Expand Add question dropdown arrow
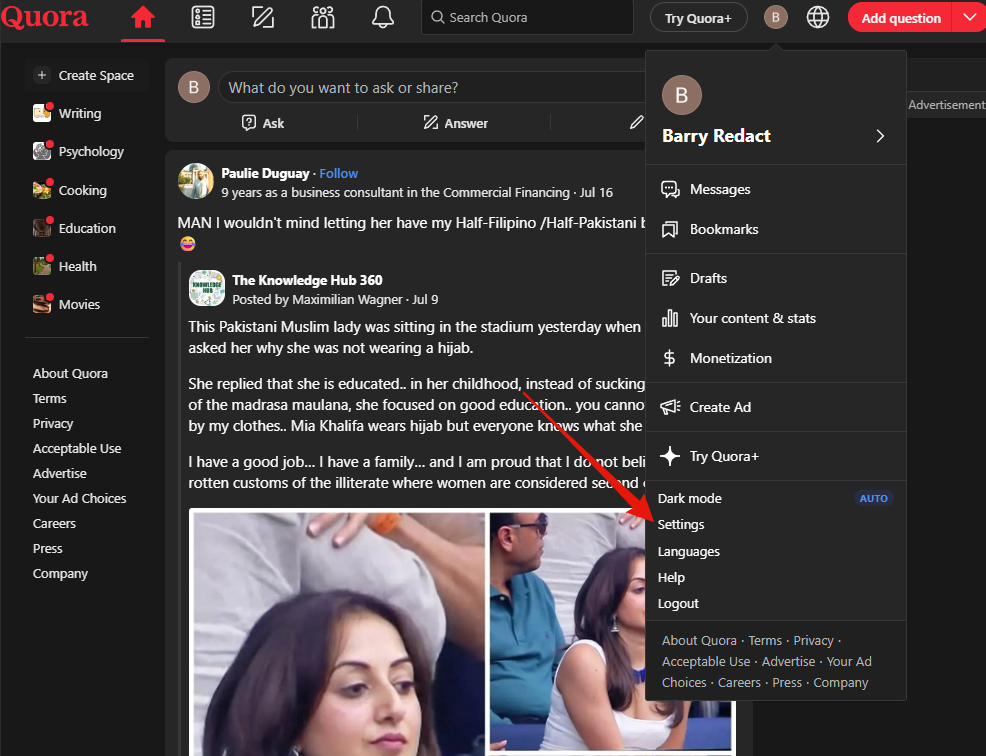The height and width of the screenshot is (756, 986). coord(970,18)
